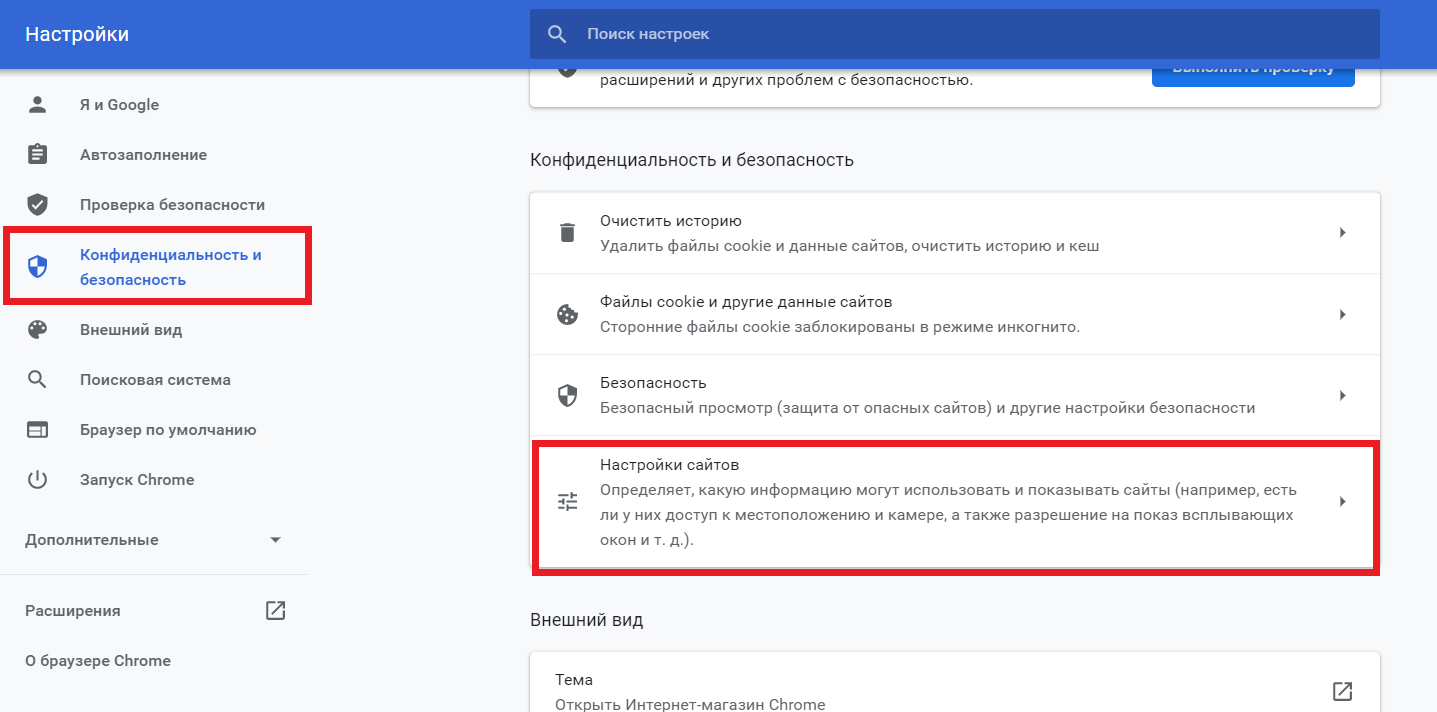1437x712 pixels.
Task: Click the trash icon next to Очистить историю
Action: coord(567,233)
